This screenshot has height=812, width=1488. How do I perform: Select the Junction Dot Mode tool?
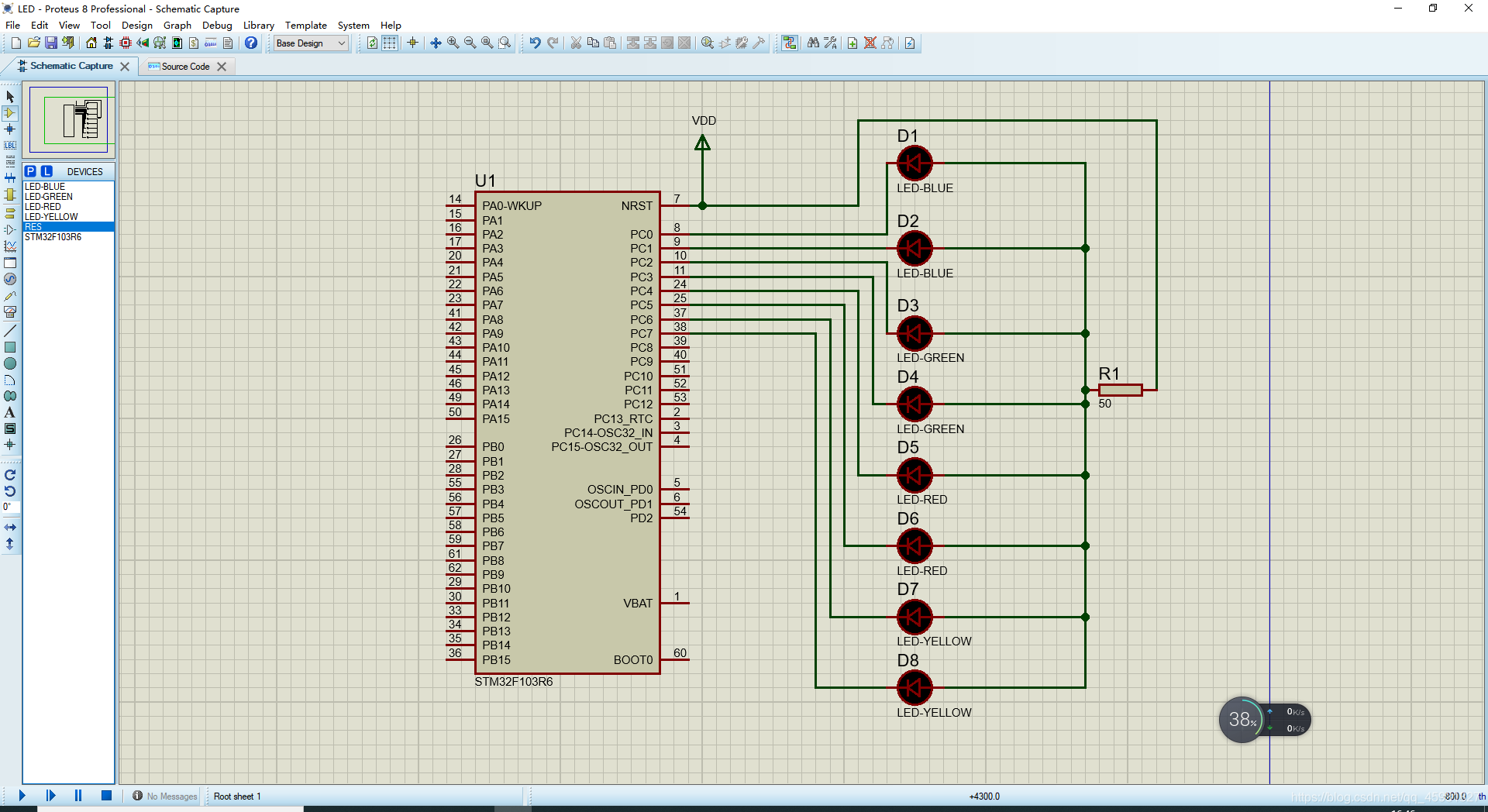coord(10,129)
